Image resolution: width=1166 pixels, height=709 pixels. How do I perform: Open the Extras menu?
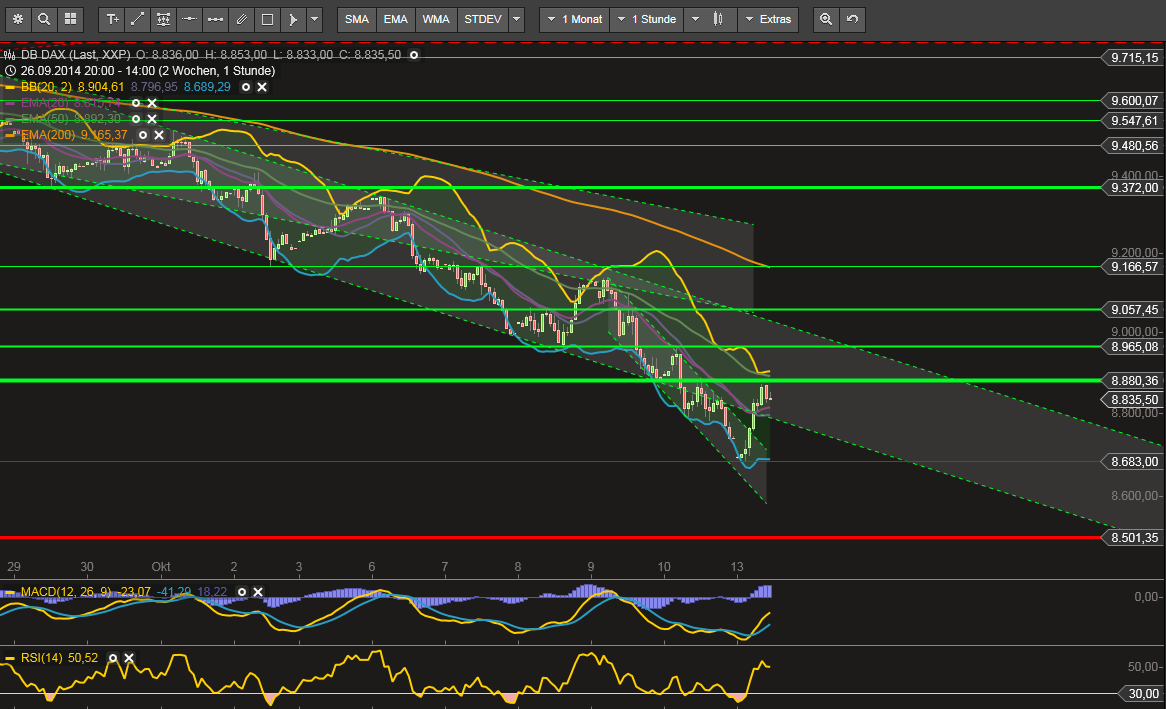click(x=767, y=19)
